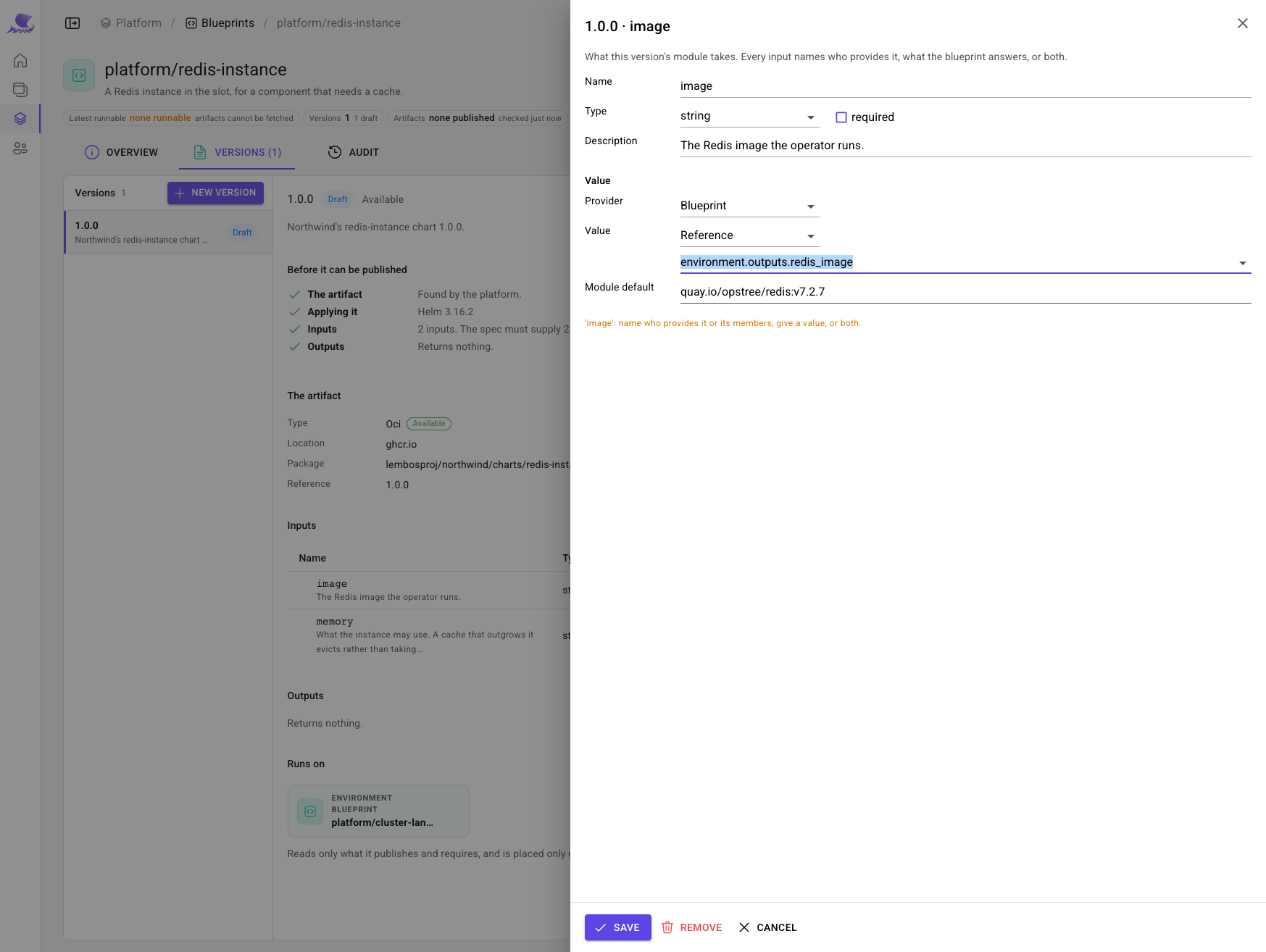Click the Draft badge beside 1.0.0 heading
The image size is (1266, 952).
click(x=338, y=199)
